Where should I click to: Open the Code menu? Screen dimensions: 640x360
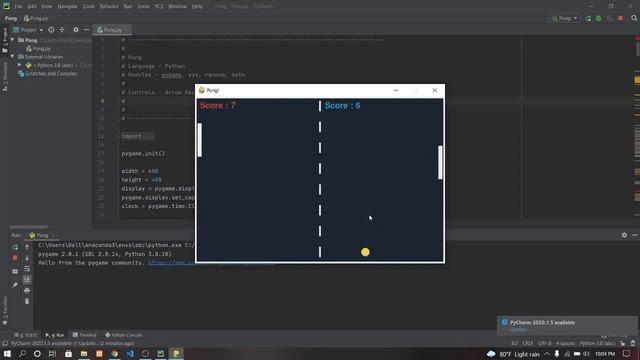point(89,7)
